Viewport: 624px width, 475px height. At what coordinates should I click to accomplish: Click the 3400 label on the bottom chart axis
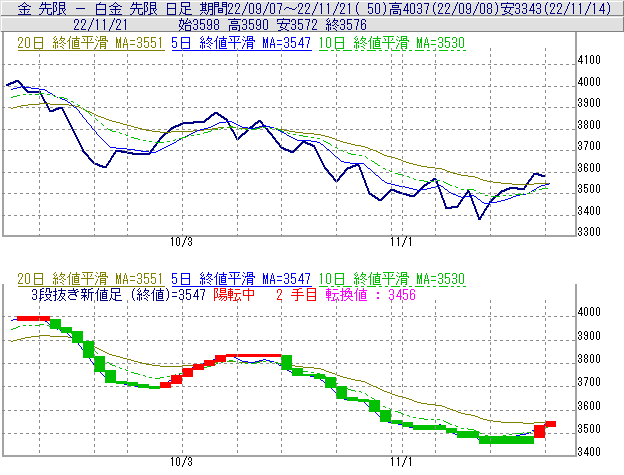tap(589, 452)
